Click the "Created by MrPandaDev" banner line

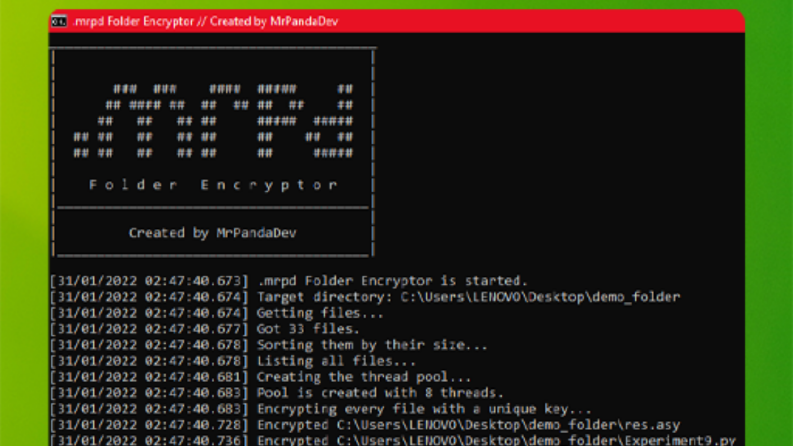212,233
